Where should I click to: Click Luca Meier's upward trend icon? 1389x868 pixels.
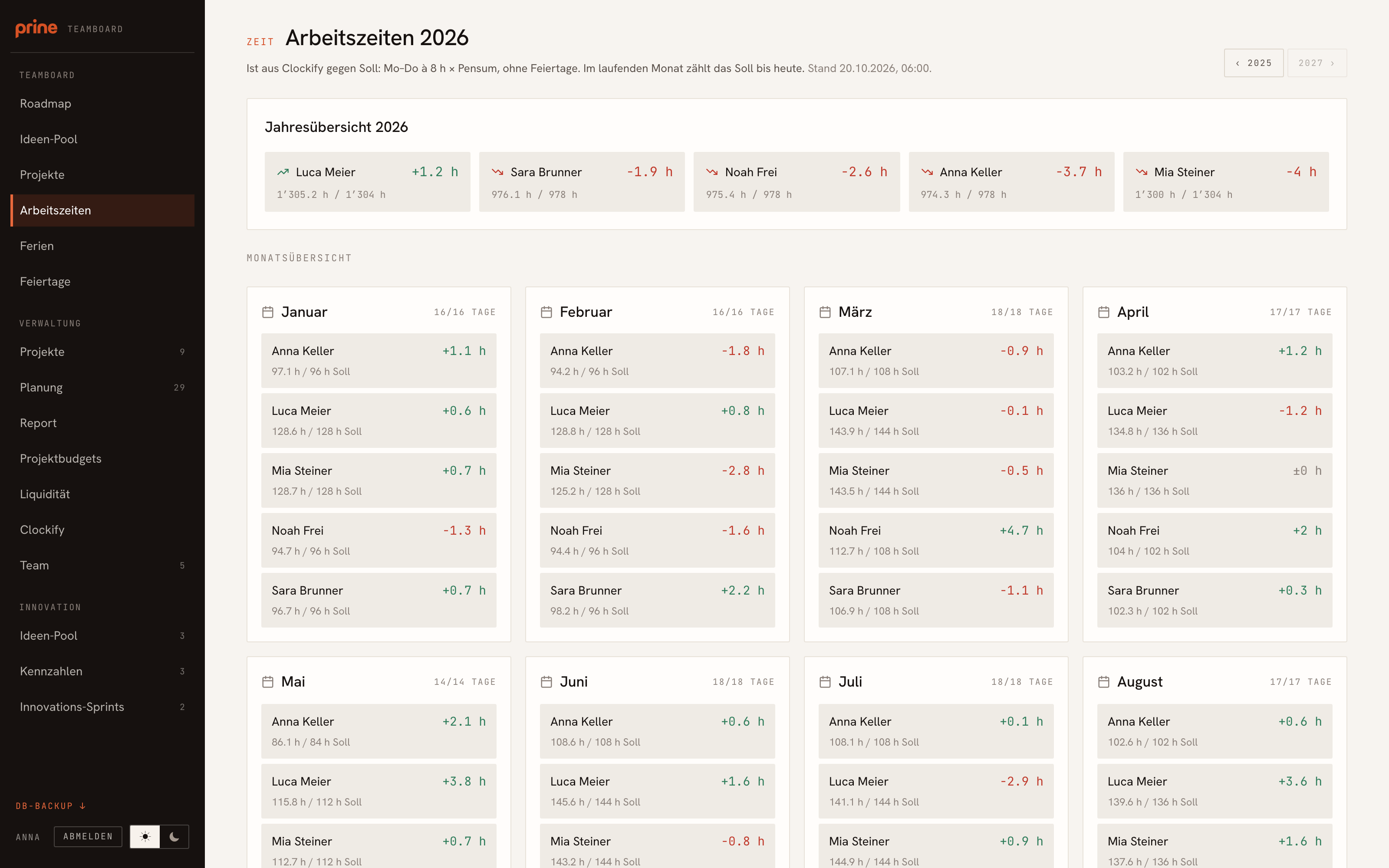pos(283,172)
